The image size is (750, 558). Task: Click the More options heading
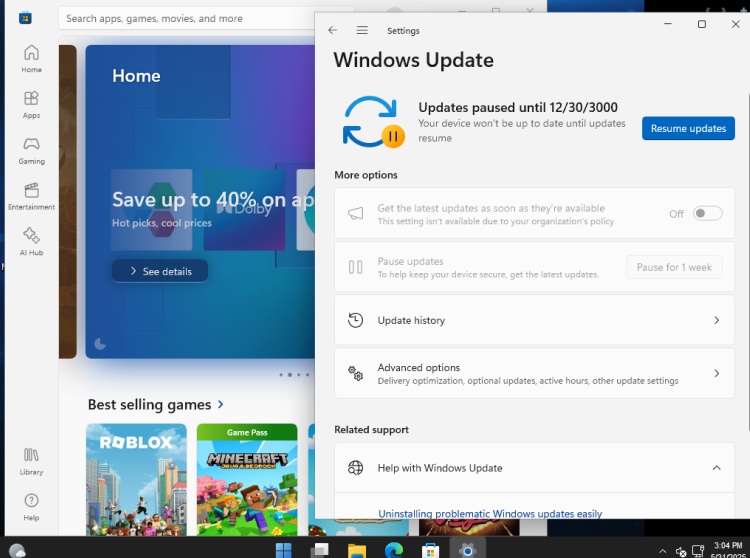click(x=366, y=175)
